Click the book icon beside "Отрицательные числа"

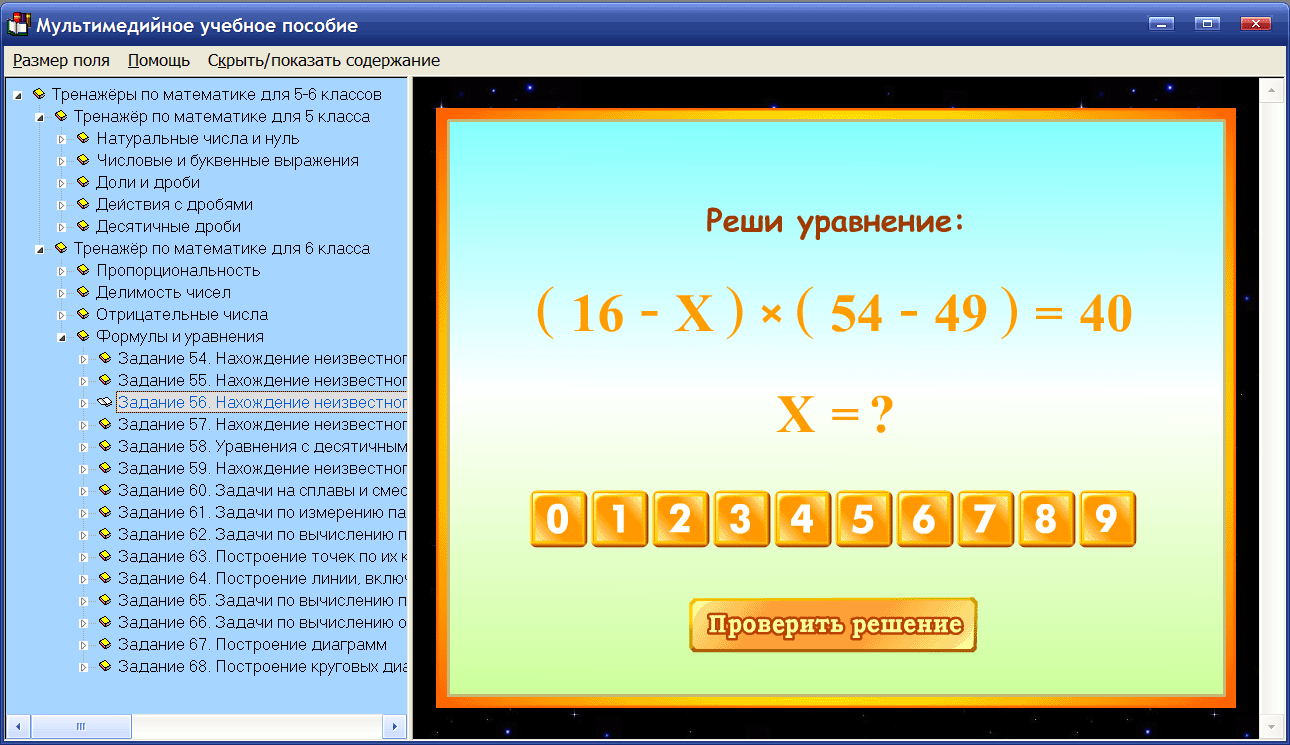[85, 314]
